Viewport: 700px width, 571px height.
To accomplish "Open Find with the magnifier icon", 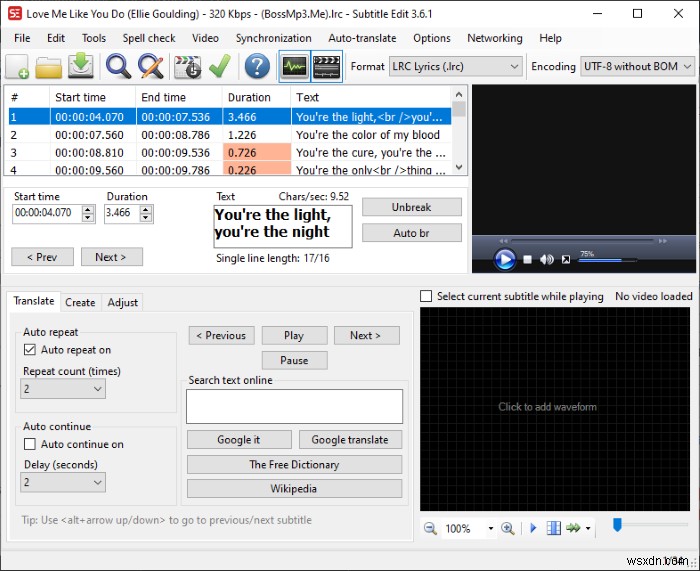I will (118, 67).
